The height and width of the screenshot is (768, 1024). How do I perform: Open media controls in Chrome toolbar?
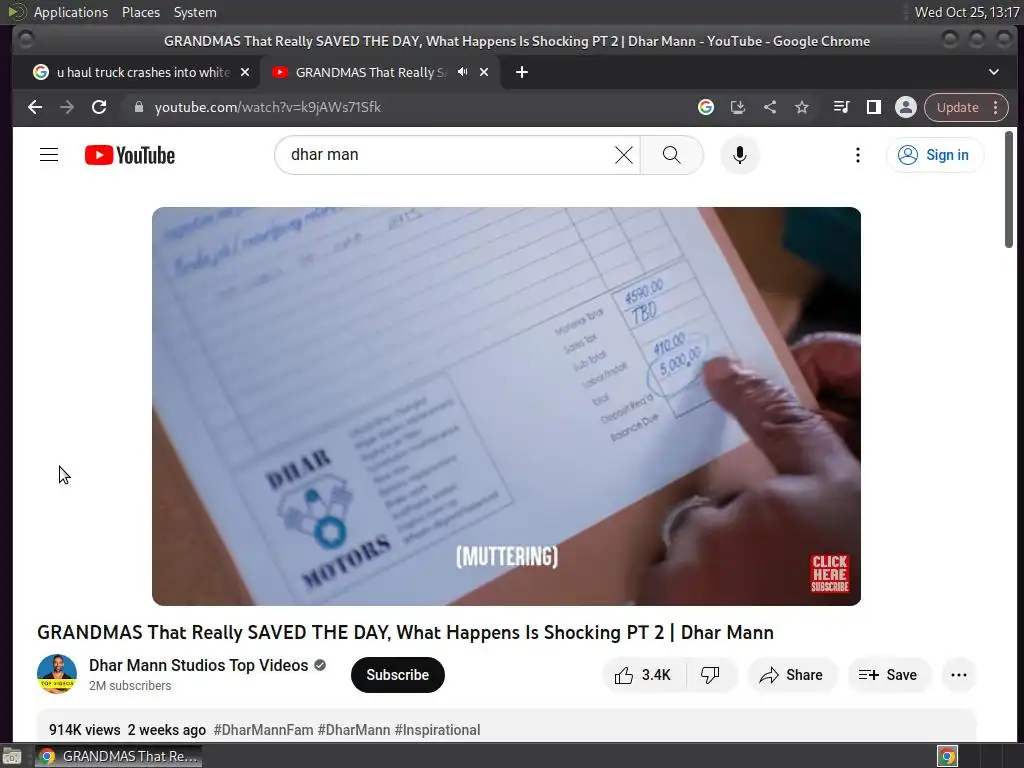tap(841, 107)
